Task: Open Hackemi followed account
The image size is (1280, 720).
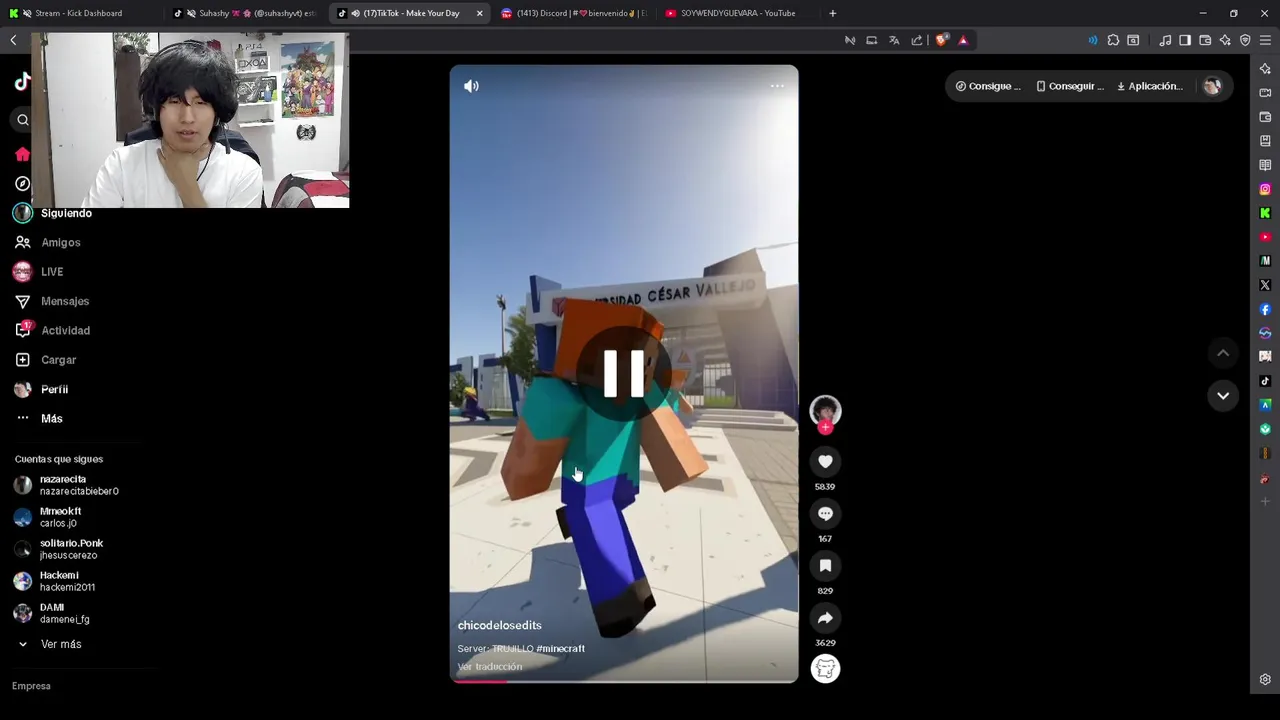Action: [66, 581]
